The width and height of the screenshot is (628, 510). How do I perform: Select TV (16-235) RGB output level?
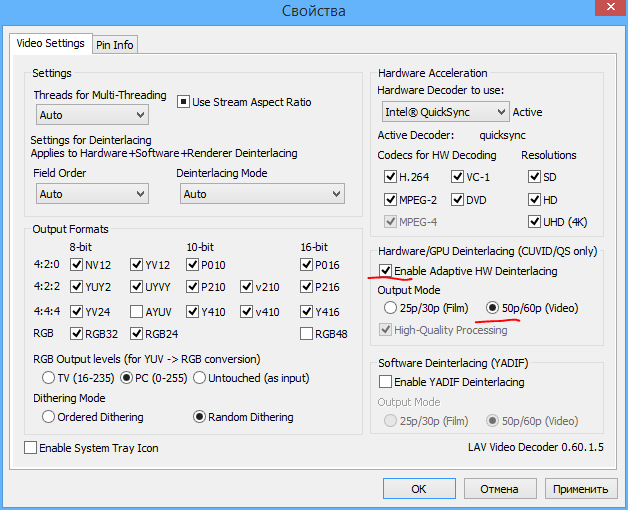[x=48, y=378]
